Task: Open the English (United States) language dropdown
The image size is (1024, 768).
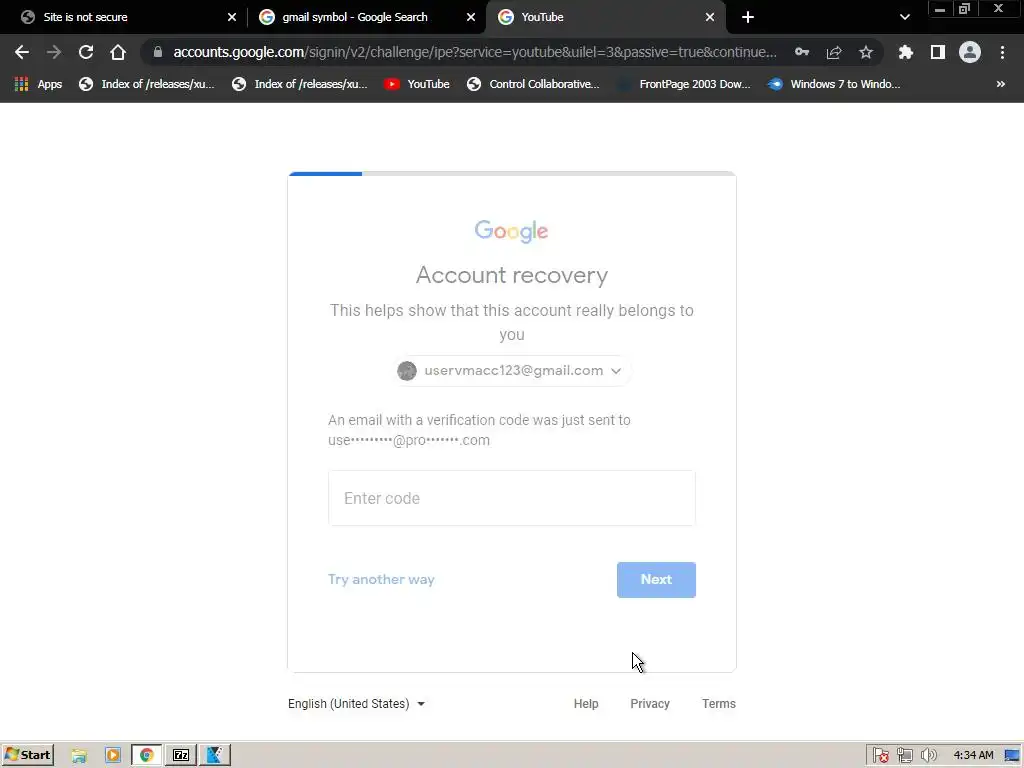Action: [357, 704]
